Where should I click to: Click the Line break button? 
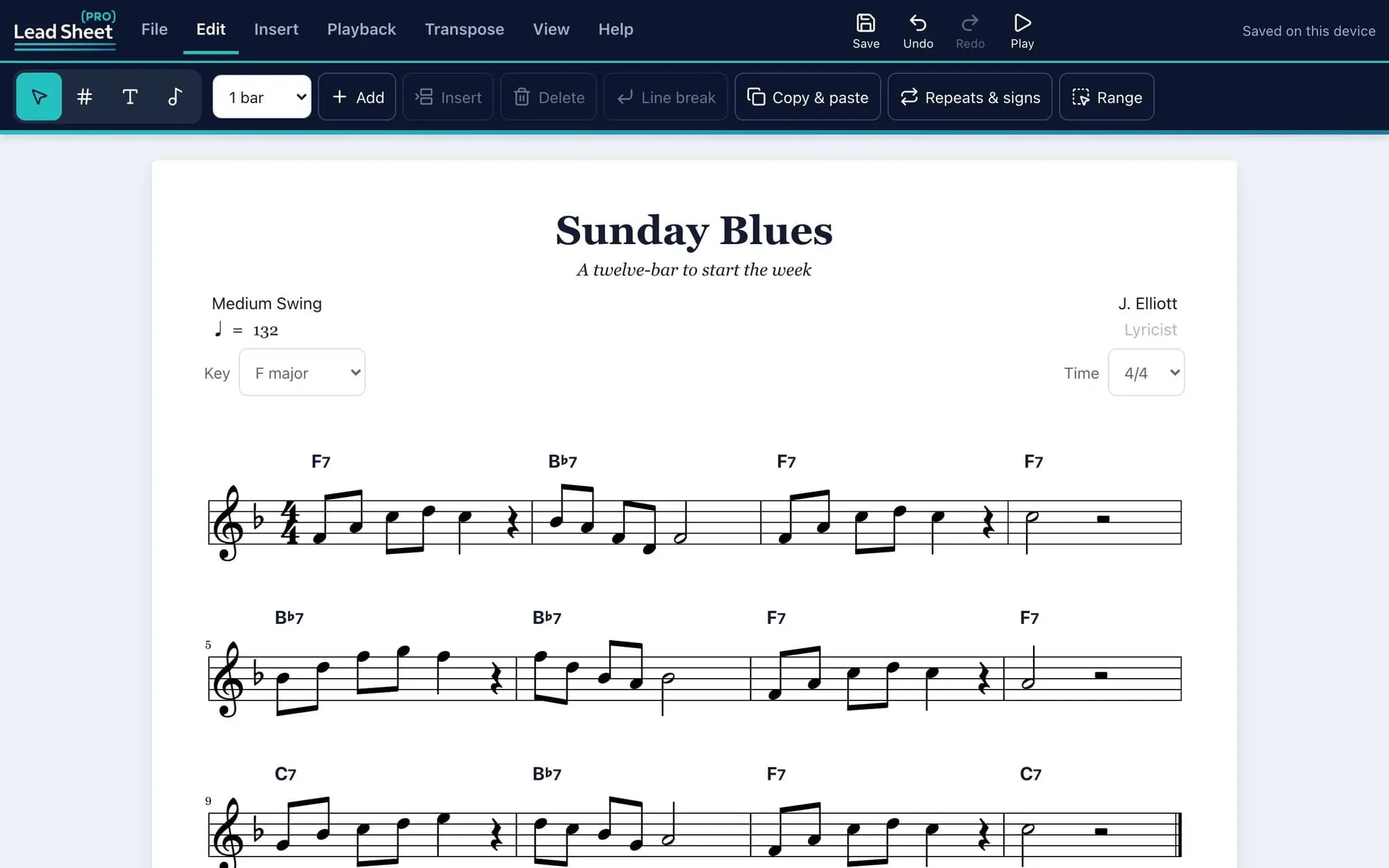(x=665, y=97)
